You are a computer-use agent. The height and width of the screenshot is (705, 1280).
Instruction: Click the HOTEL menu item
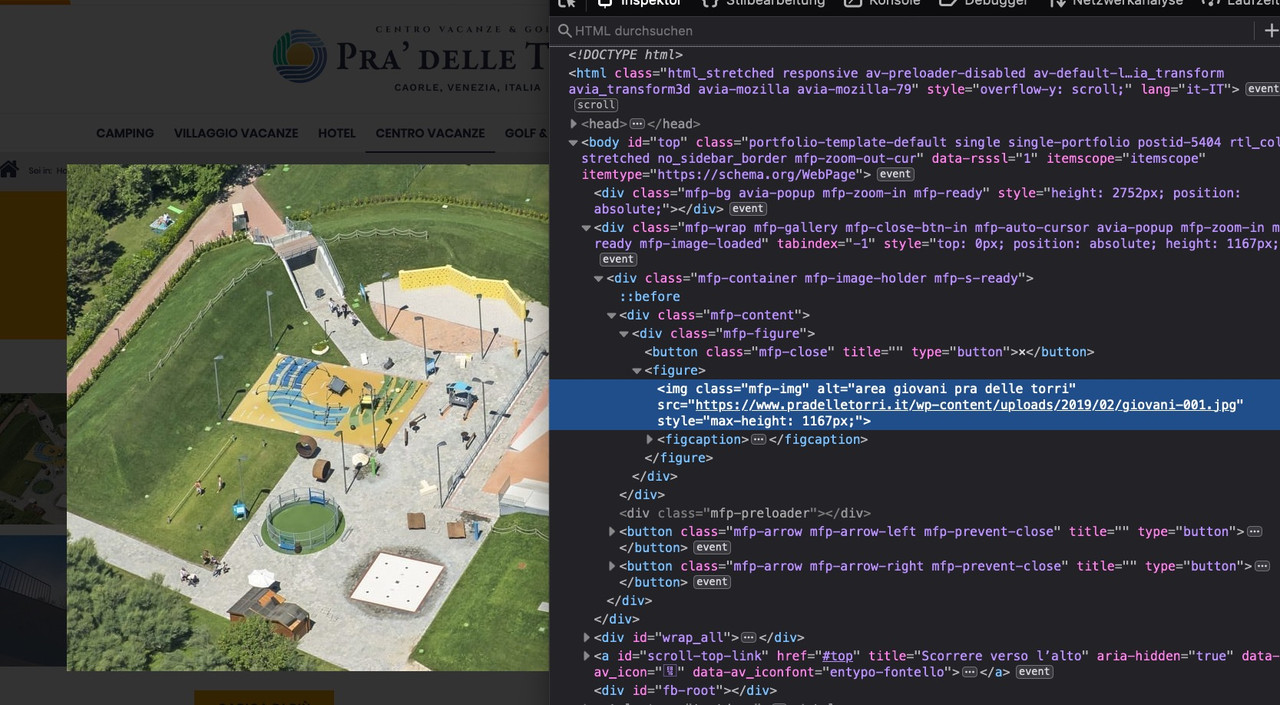(x=337, y=133)
